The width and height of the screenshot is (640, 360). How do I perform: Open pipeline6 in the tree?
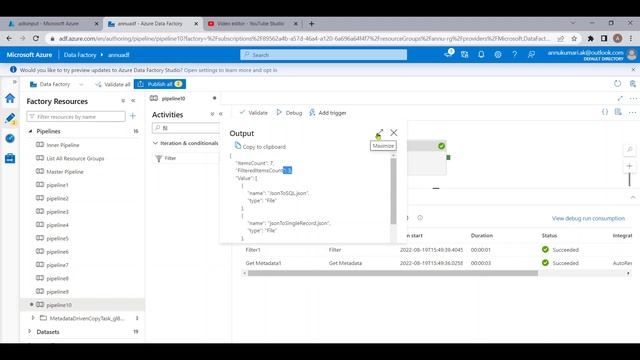pos(57,251)
